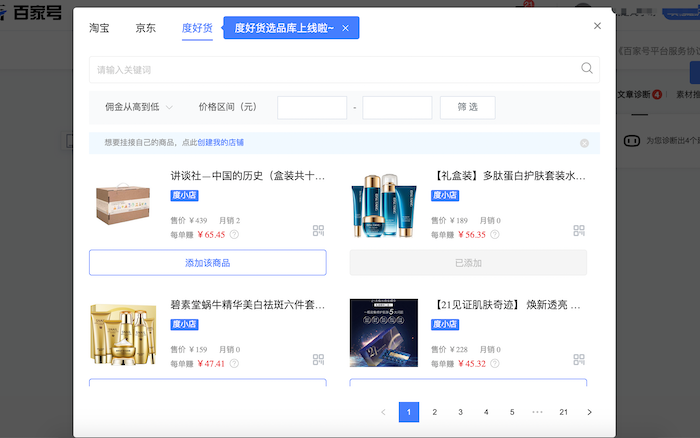This screenshot has width=700, height=438.
Task: Show QR code for 讲谈社 中国的历史 product
Action: pos(318,230)
